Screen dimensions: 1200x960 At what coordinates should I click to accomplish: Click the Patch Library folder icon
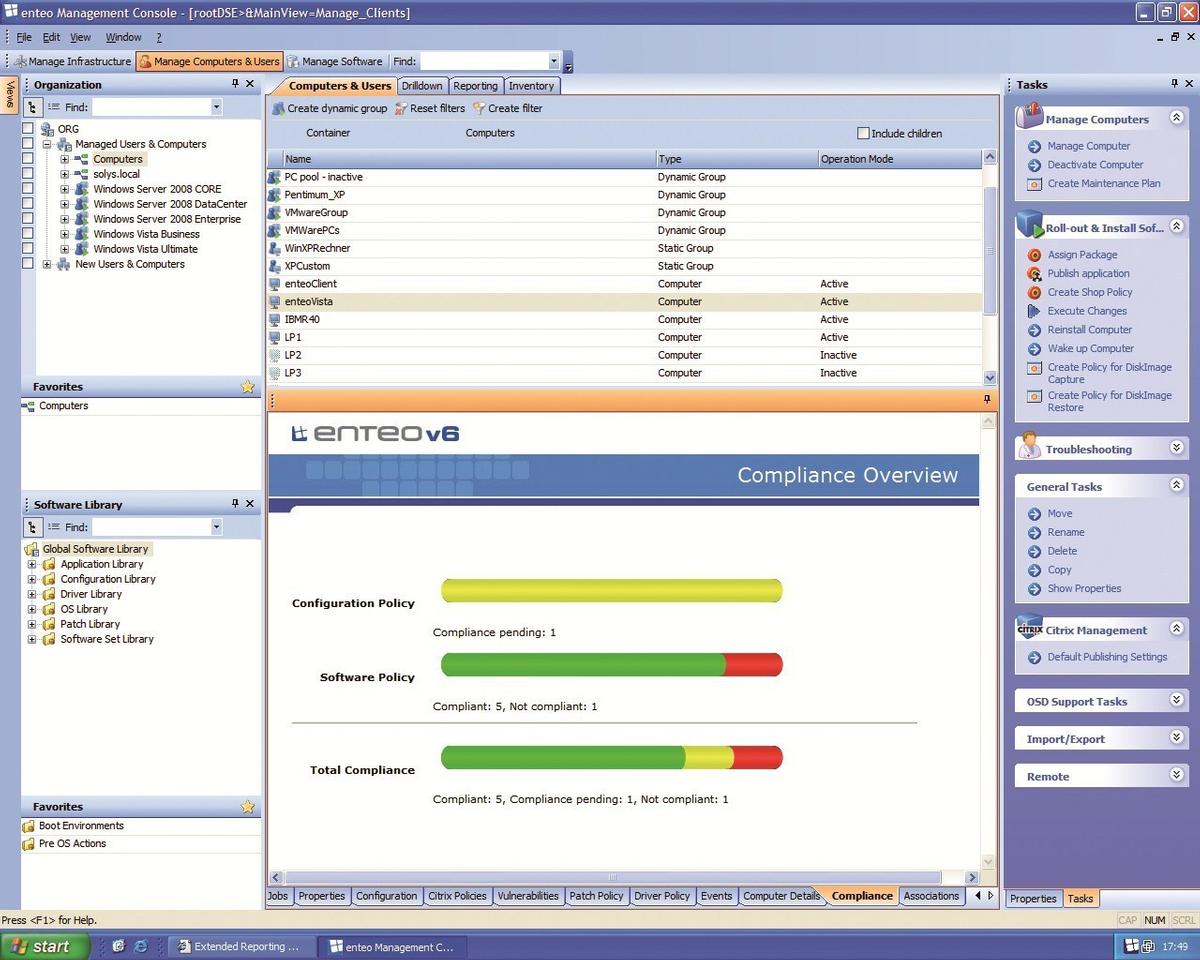click(x=49, y=624)
